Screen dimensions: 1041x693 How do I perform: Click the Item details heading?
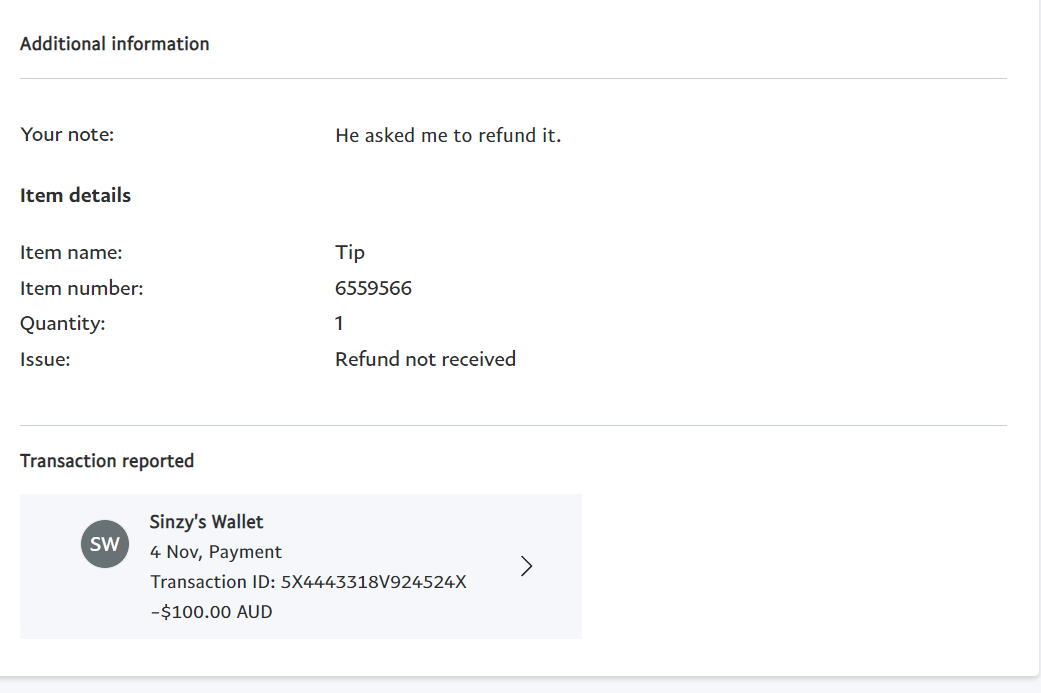click(75, 195)
